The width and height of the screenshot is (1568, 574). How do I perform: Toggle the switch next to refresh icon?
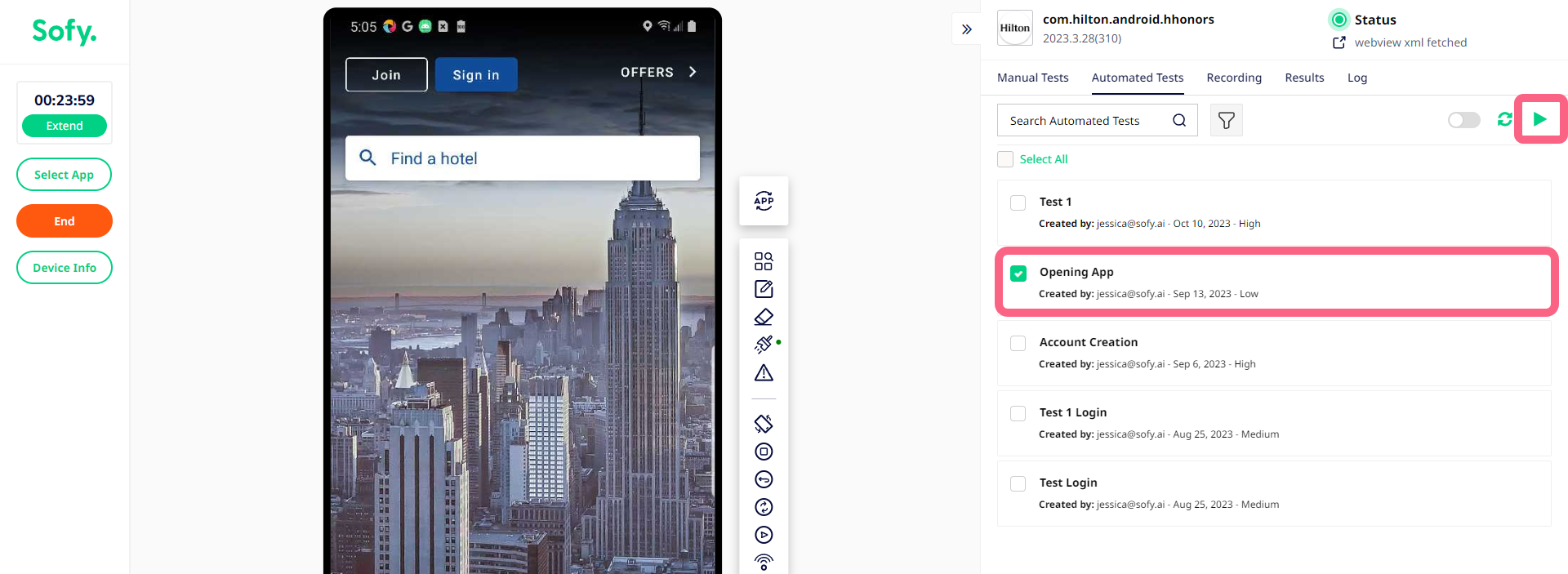(1463, 120)
